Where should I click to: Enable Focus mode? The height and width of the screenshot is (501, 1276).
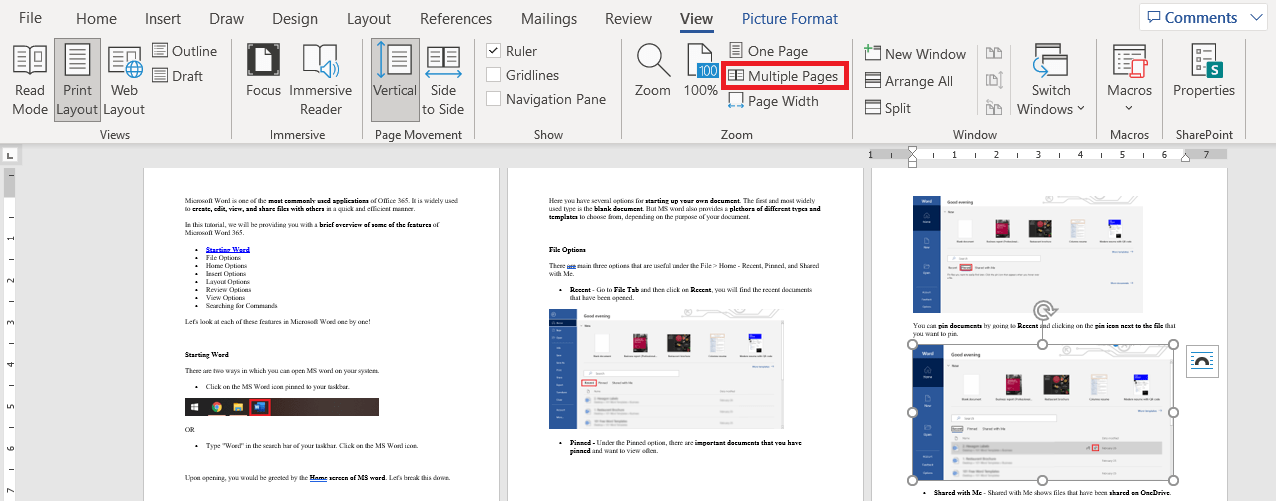click(263, 71)
